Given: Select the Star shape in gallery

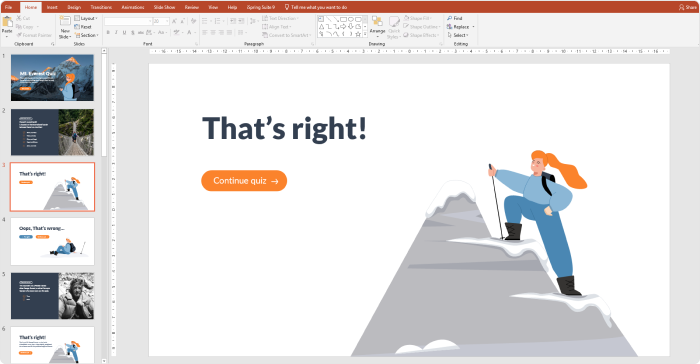Looking at the screenshot, I should pyautogui.click(x=358, y=34).
